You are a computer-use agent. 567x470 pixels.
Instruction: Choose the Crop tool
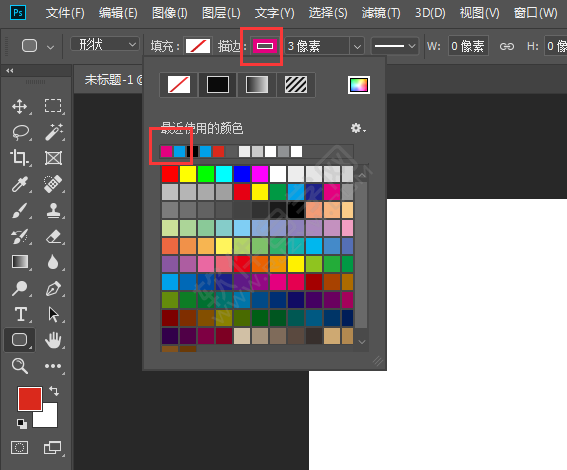point(20,158)
